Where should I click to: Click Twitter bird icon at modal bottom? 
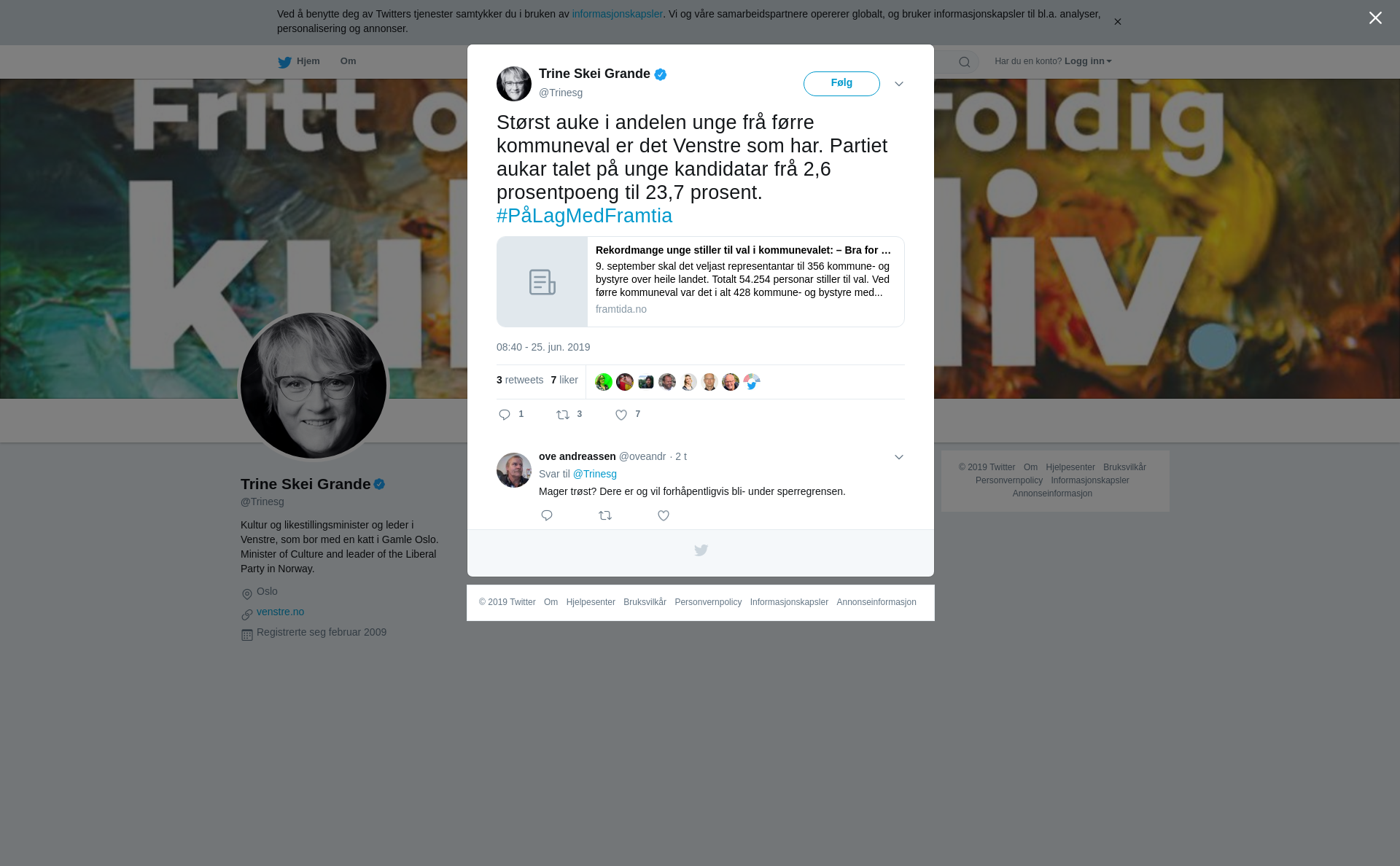701,550
